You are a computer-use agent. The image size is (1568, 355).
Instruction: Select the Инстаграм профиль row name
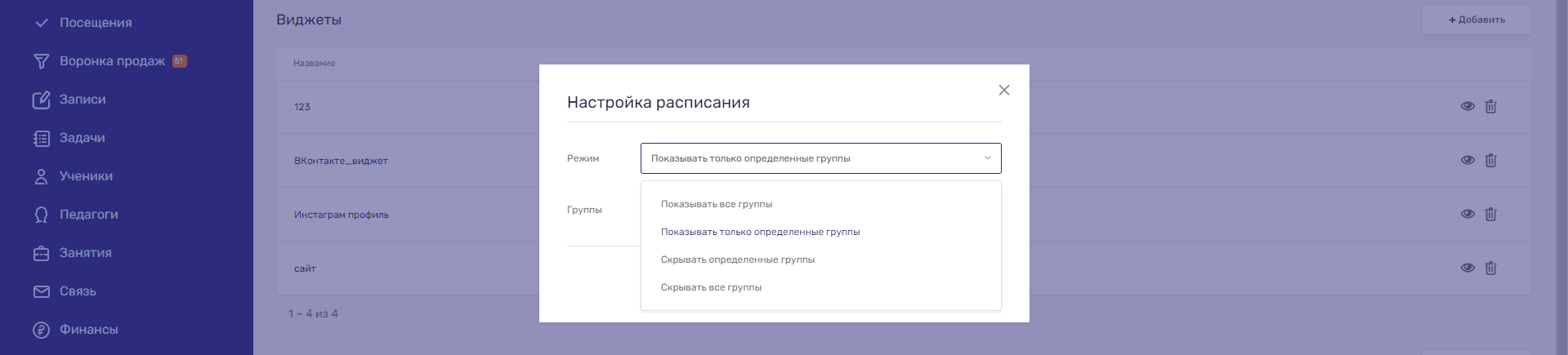point(342,215)
